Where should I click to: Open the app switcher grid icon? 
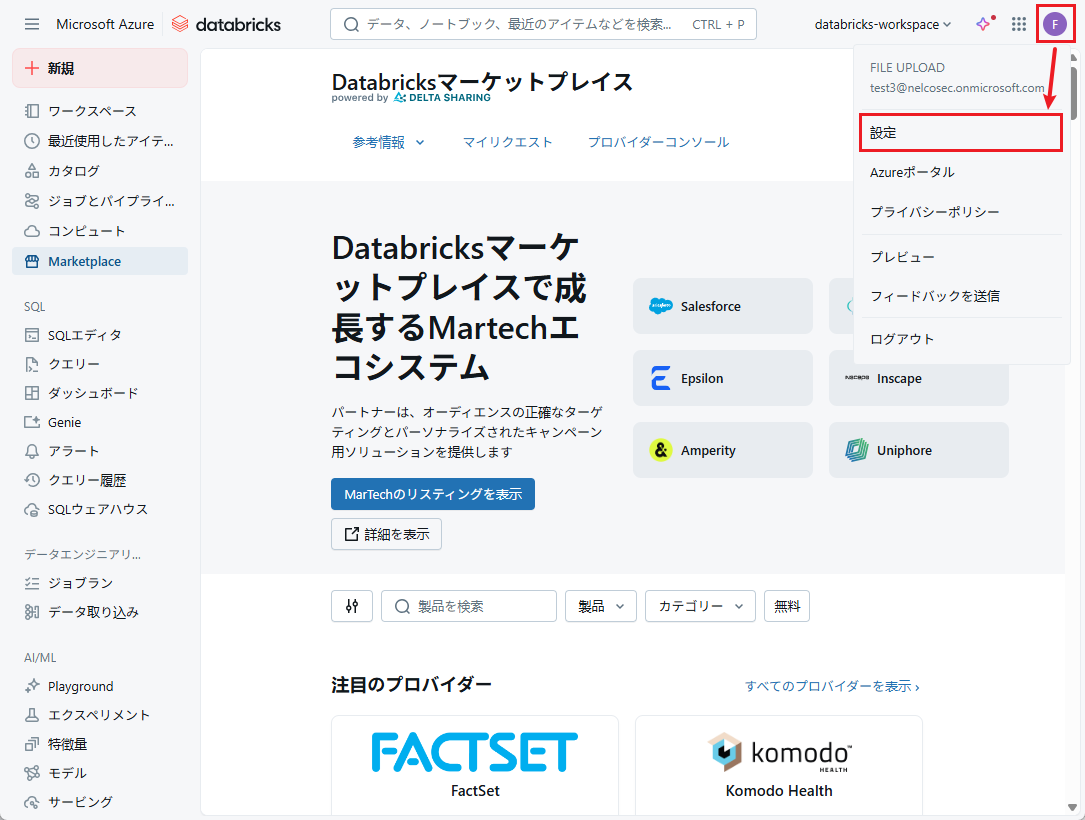pyautogui.click(x=1019, y=24)
